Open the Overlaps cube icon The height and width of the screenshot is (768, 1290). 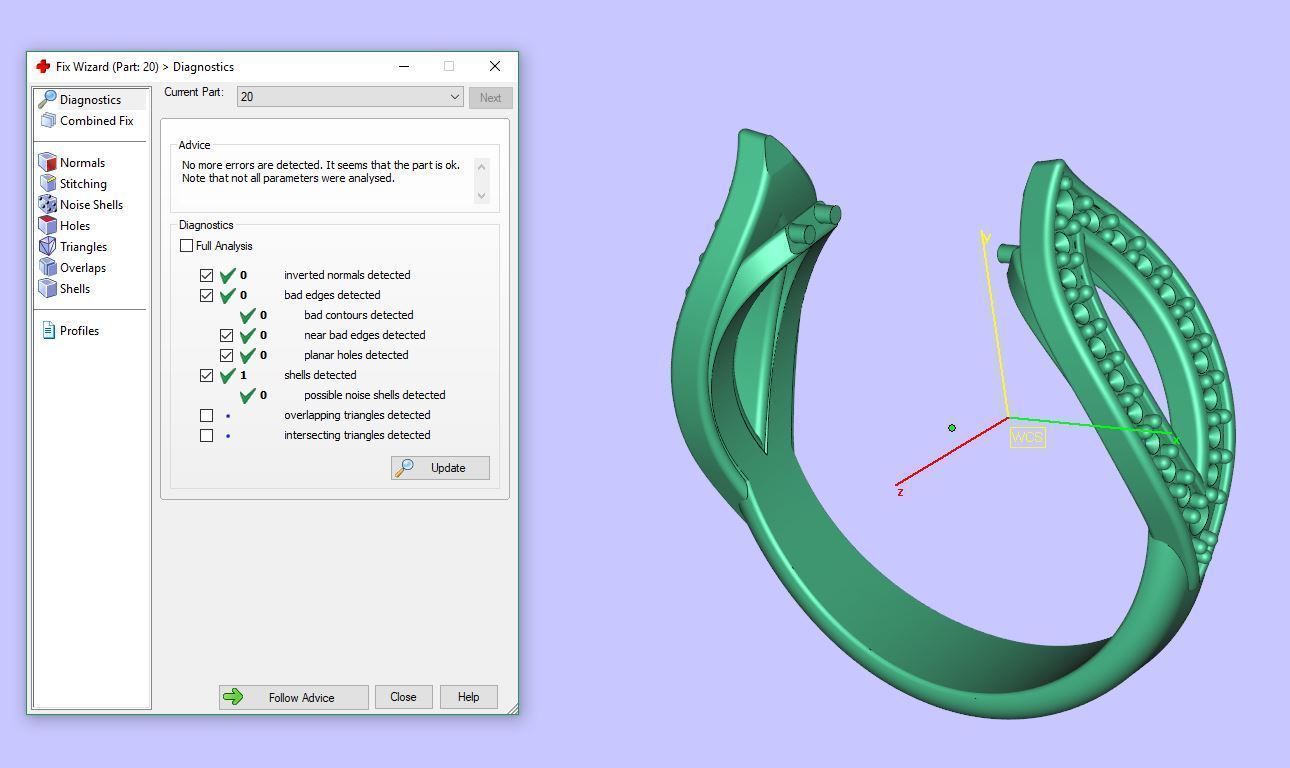pyautogui.click(x=47, y=268)
